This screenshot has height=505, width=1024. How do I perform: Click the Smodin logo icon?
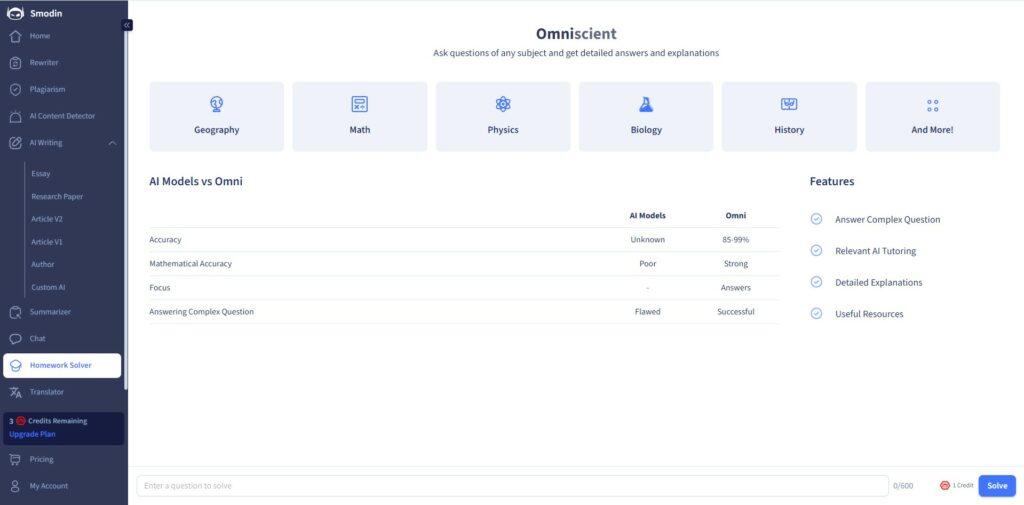click(15, 13)
